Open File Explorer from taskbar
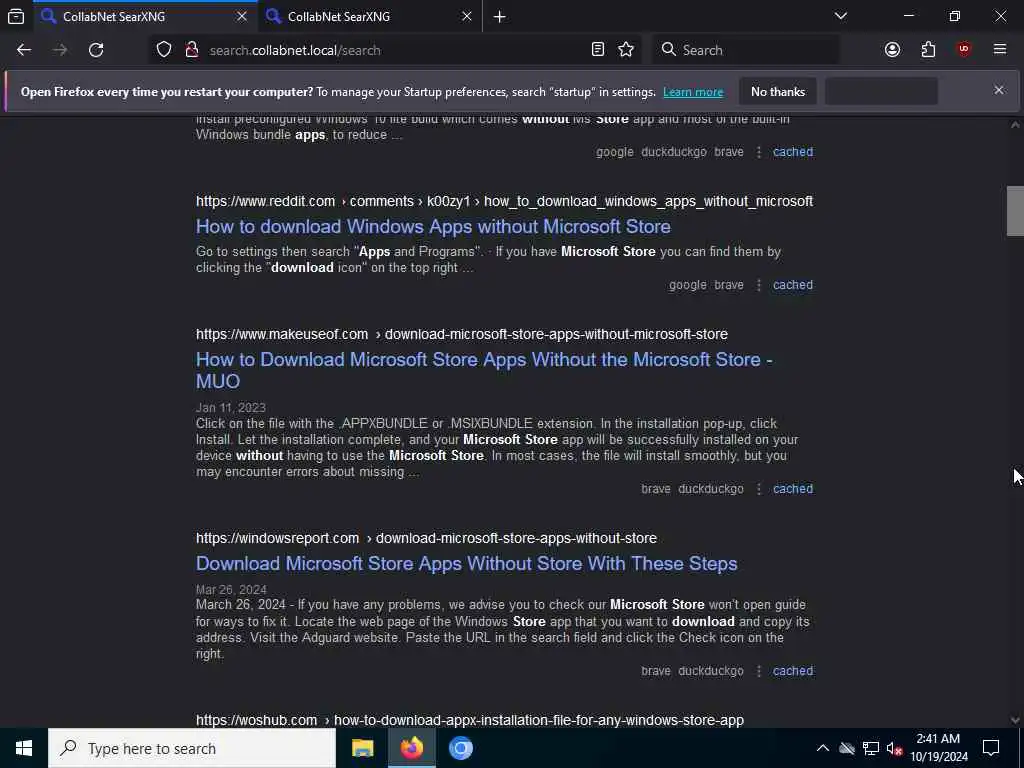Viewport: 1024px width, 768px height. click(x=362, y=748)
